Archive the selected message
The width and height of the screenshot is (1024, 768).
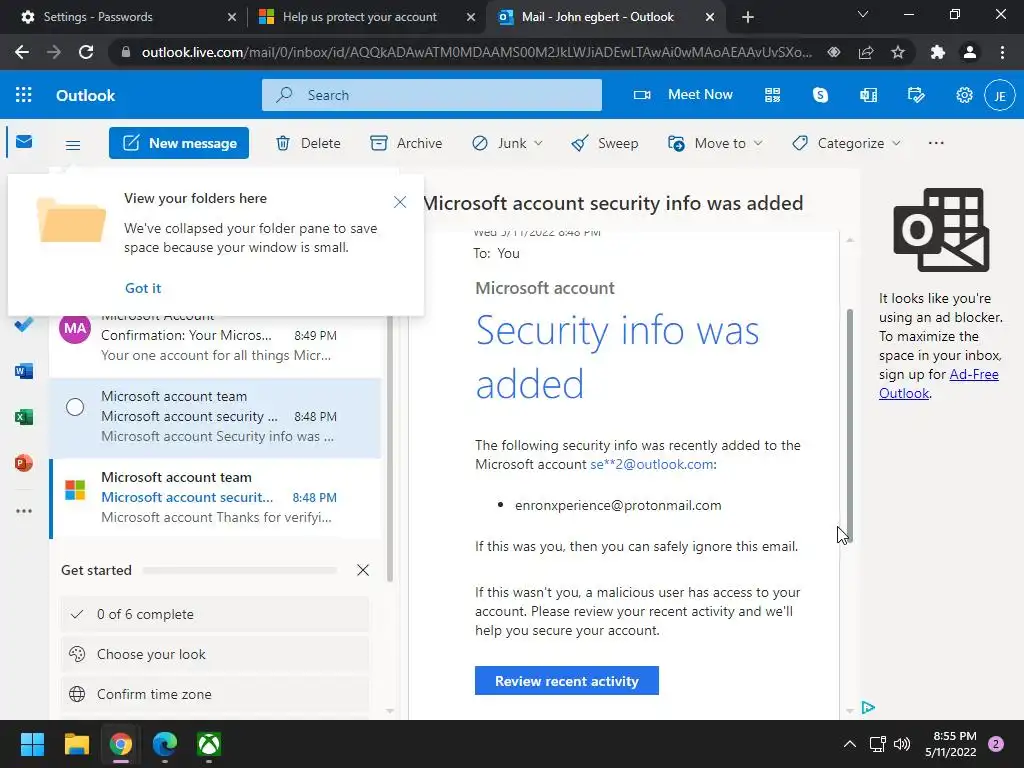[x=406, y=143]
